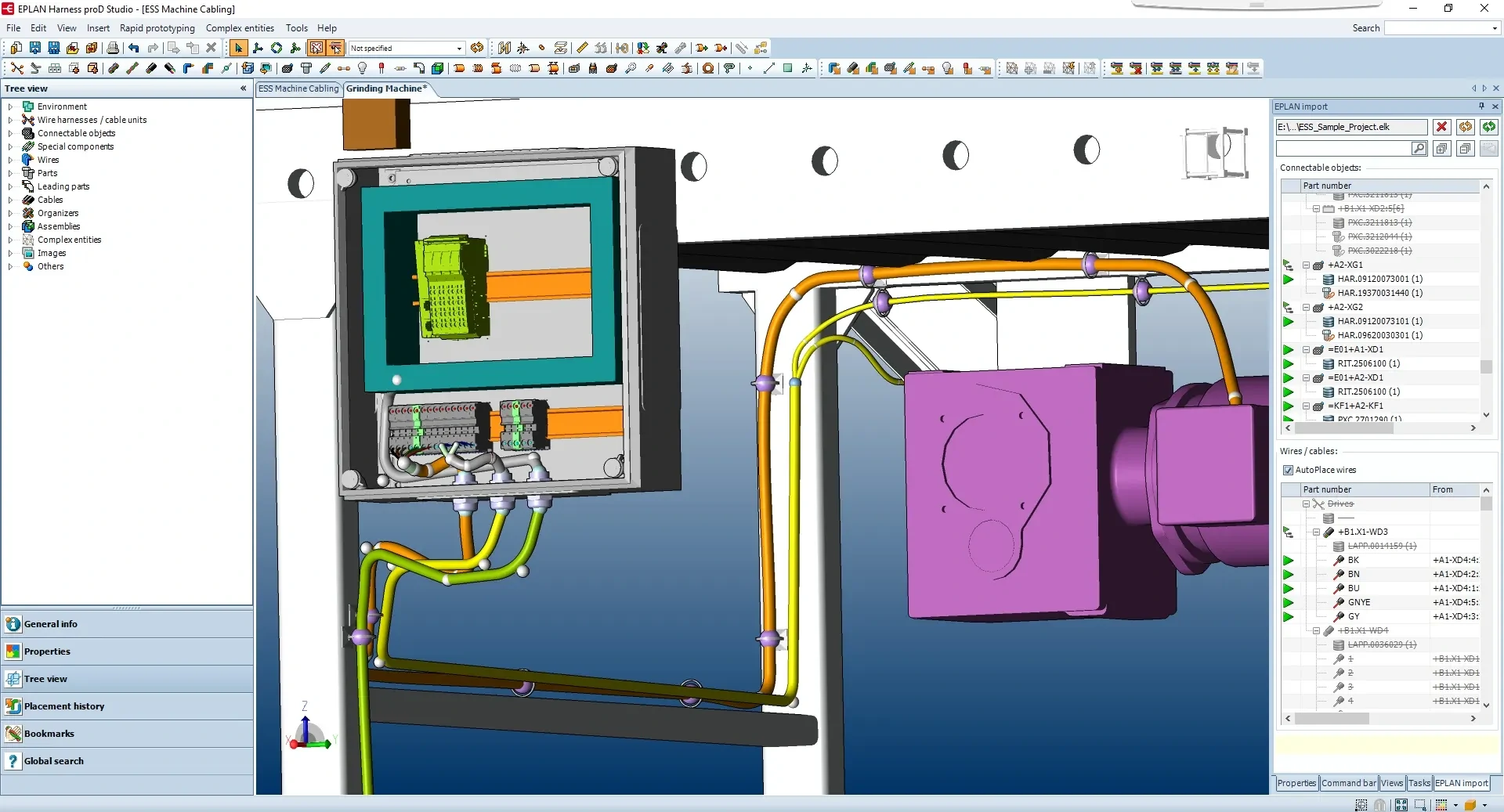Click the filter input field in EPLAN import
The image size is (1504, 812).
[1343, 148]
